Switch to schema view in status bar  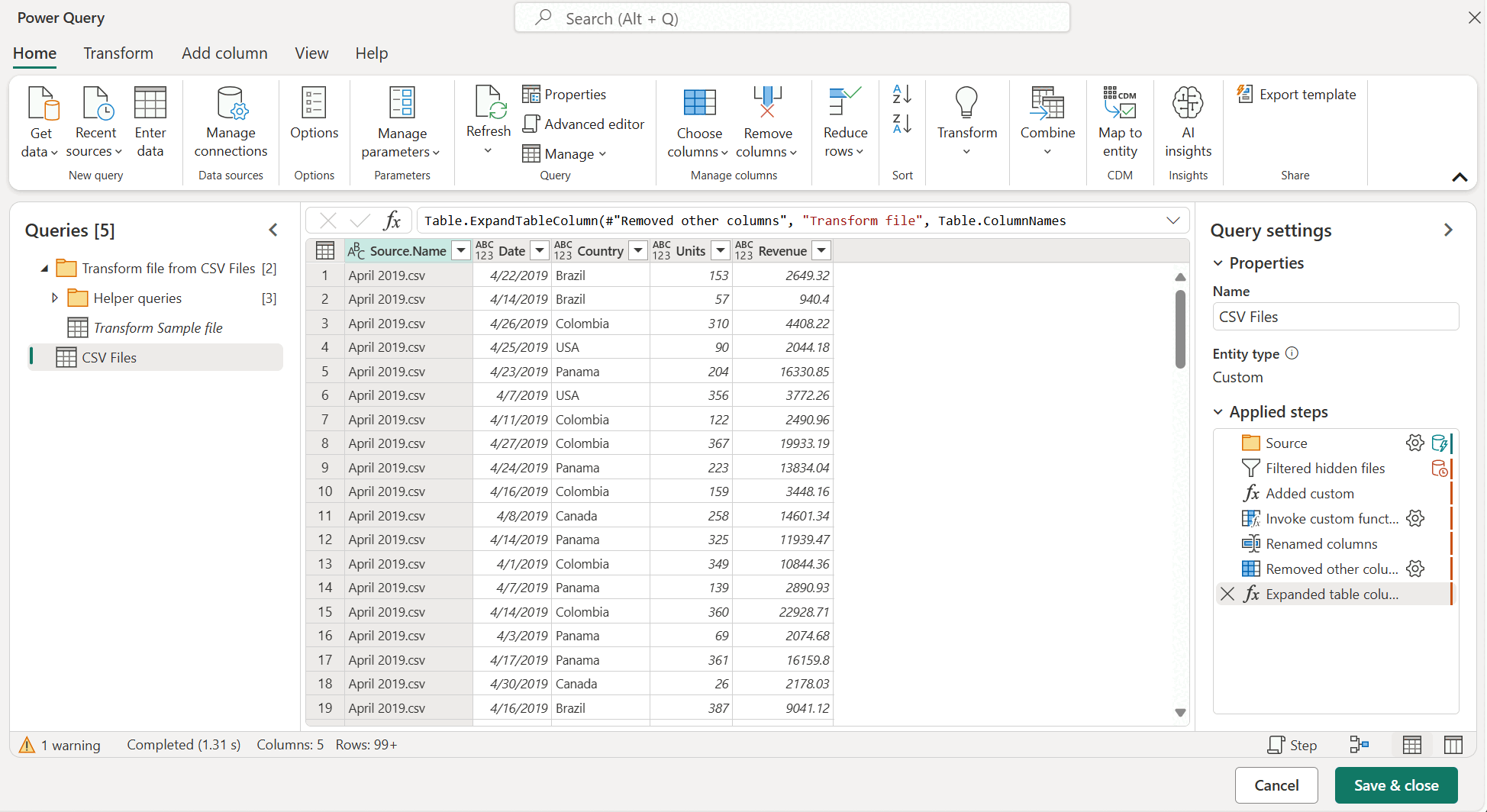coord(1453,745)
